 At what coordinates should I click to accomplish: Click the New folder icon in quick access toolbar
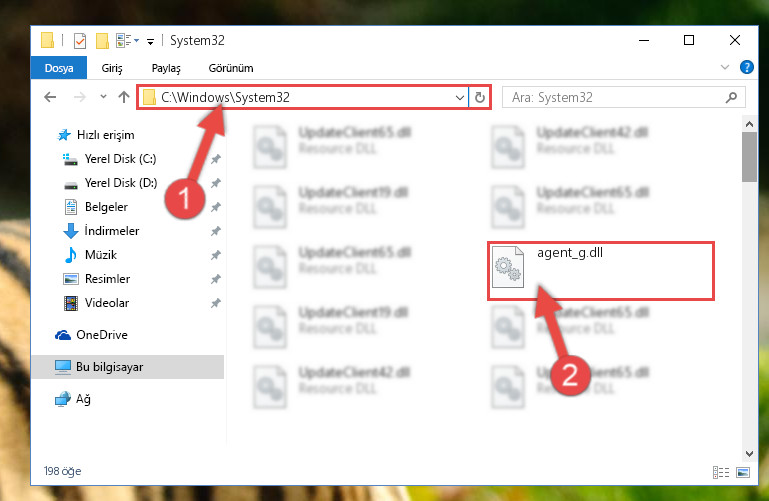(102, 41)
